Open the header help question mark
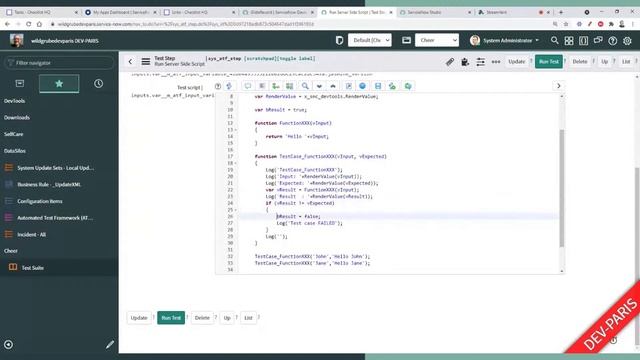 (x=612, y=40)
